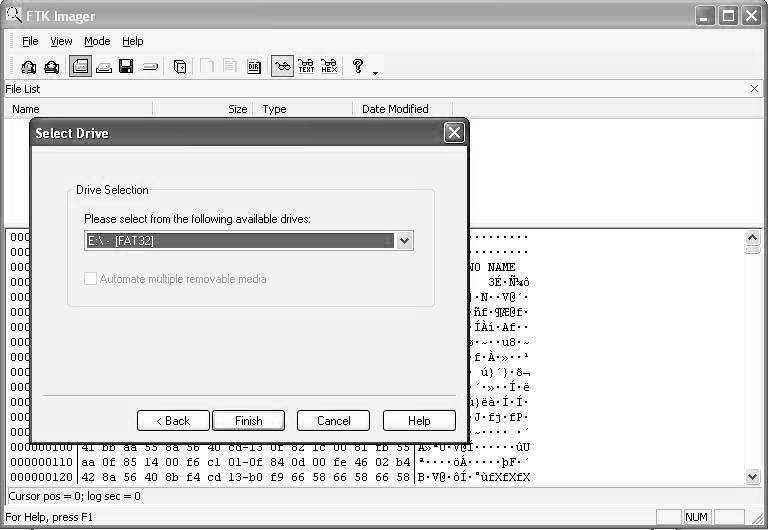Screen dimensions: 768x530
Task: Open the Mode menu
Action: (97, 41)
